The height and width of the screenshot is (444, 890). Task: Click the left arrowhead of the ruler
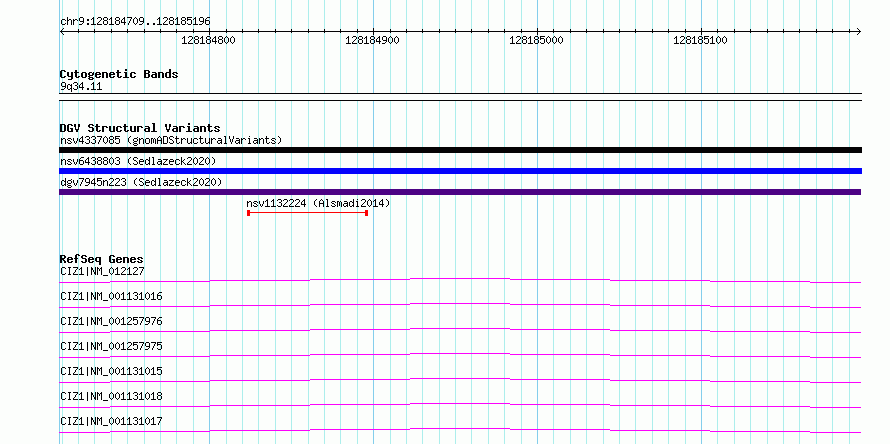[62, 31]
